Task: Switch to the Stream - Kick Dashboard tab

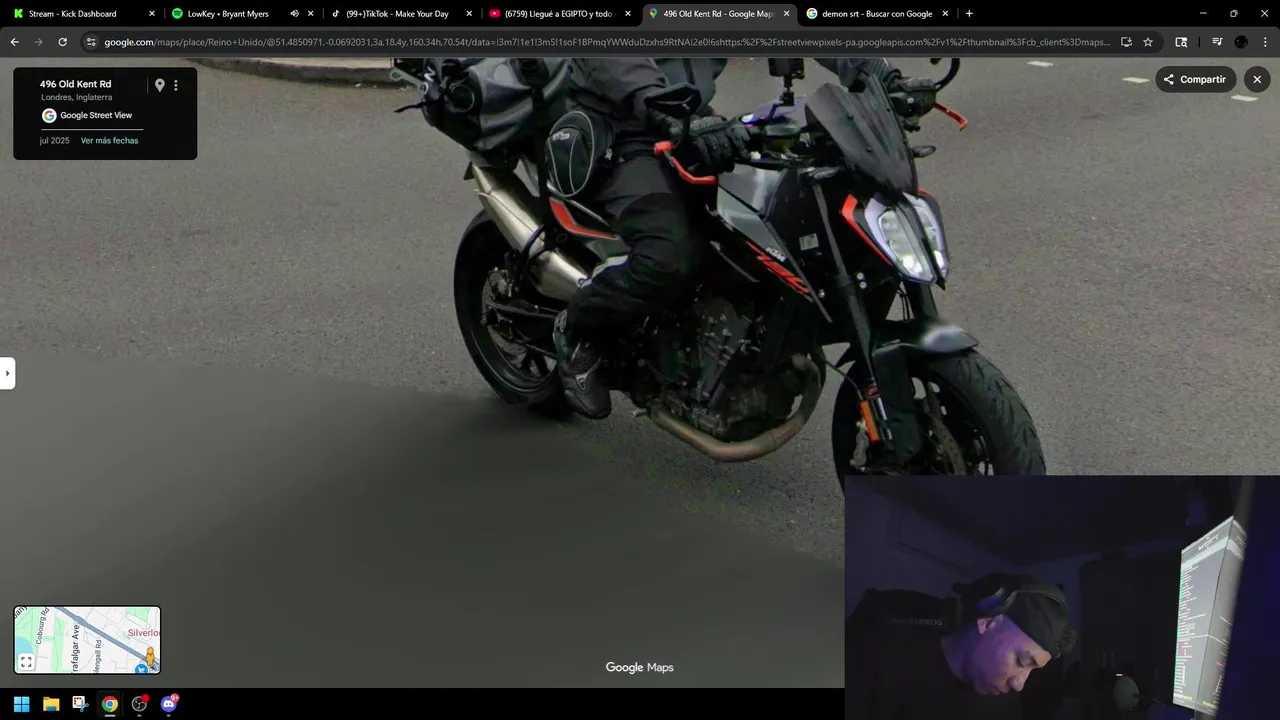Action: [x=84, y=14]
